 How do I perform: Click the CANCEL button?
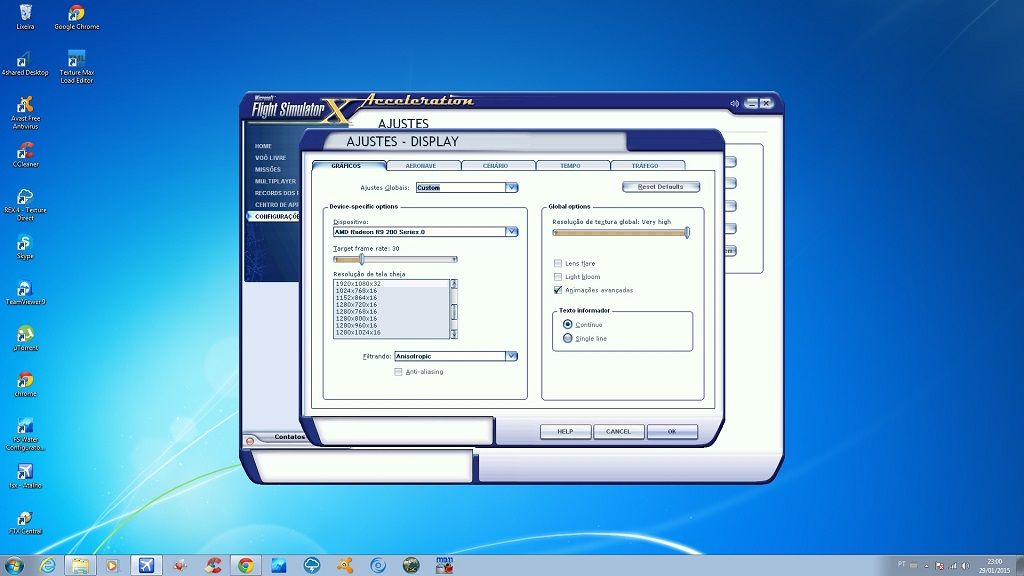618,432
